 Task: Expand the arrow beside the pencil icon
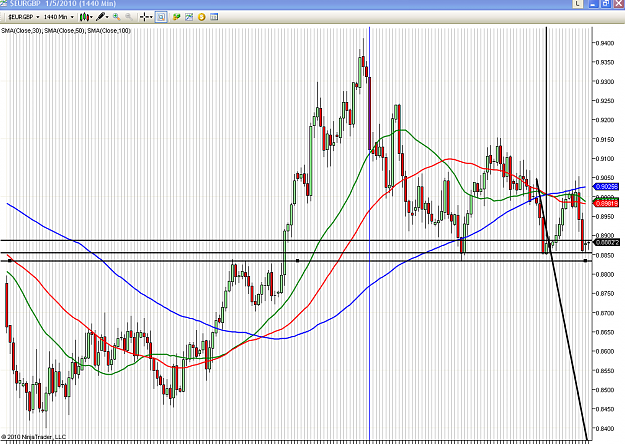[x=107, y=17]
